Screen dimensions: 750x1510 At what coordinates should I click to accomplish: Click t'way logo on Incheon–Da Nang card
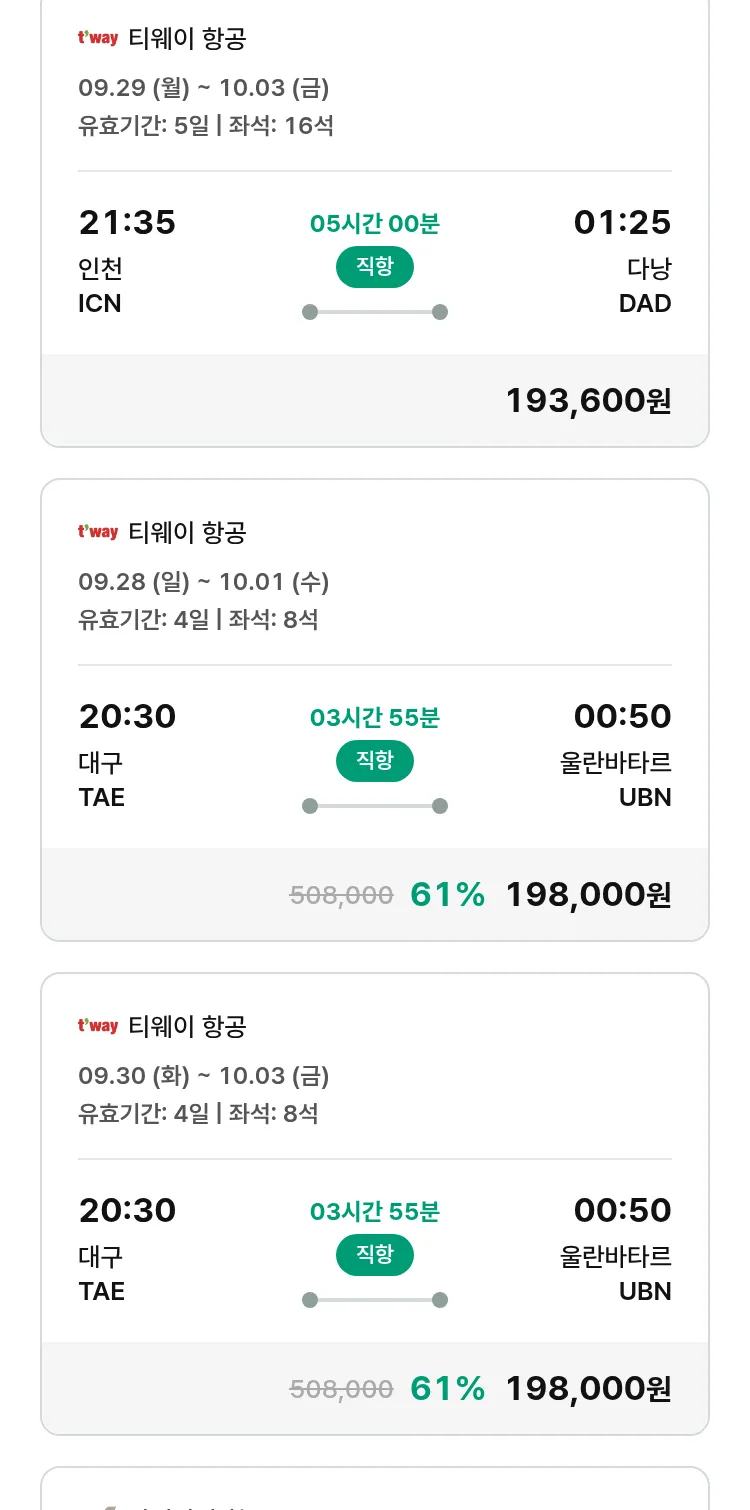98,39
